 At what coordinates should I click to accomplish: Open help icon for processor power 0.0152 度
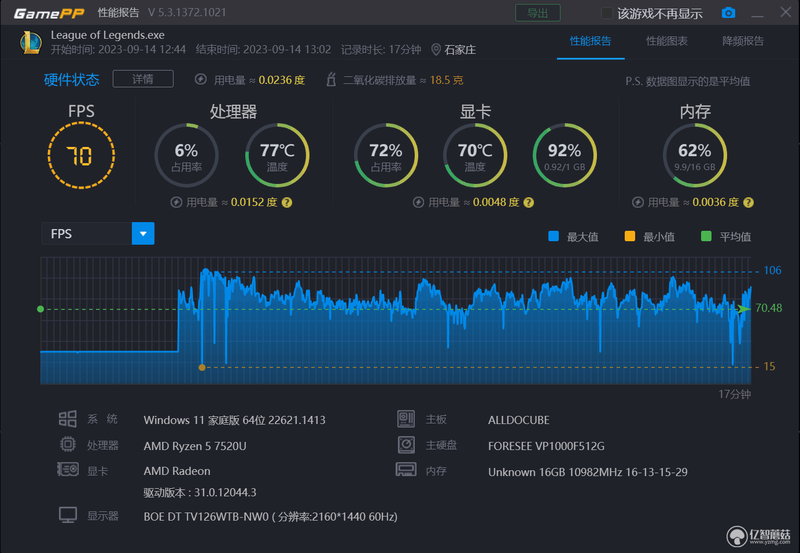[x=287, y=203]
